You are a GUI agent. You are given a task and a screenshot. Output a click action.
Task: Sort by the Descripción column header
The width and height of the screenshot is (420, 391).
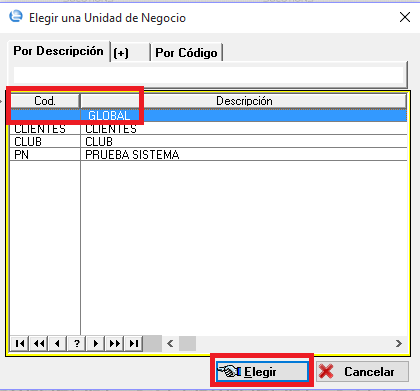244,101
